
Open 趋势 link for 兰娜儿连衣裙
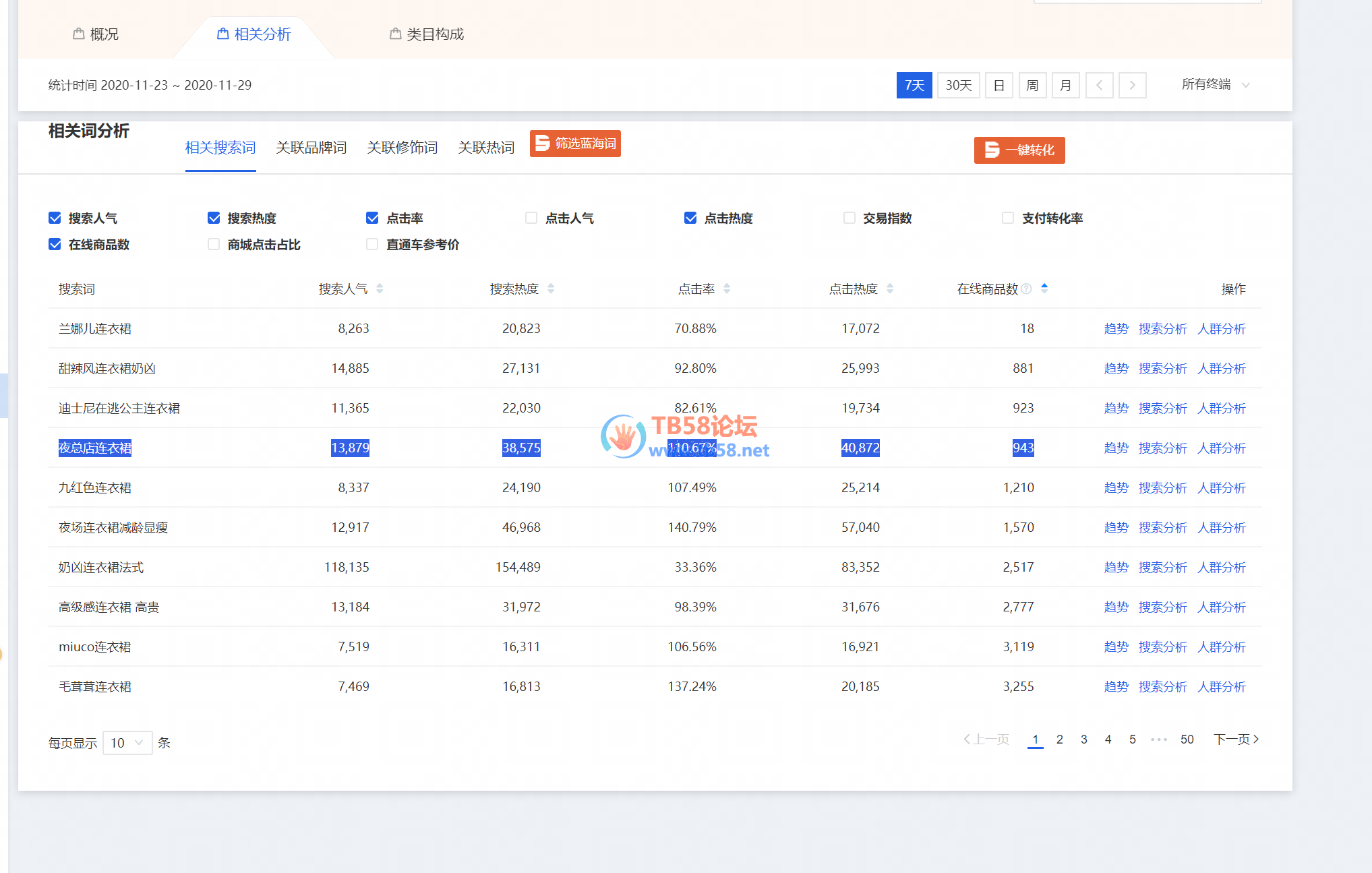[1116, 329]
